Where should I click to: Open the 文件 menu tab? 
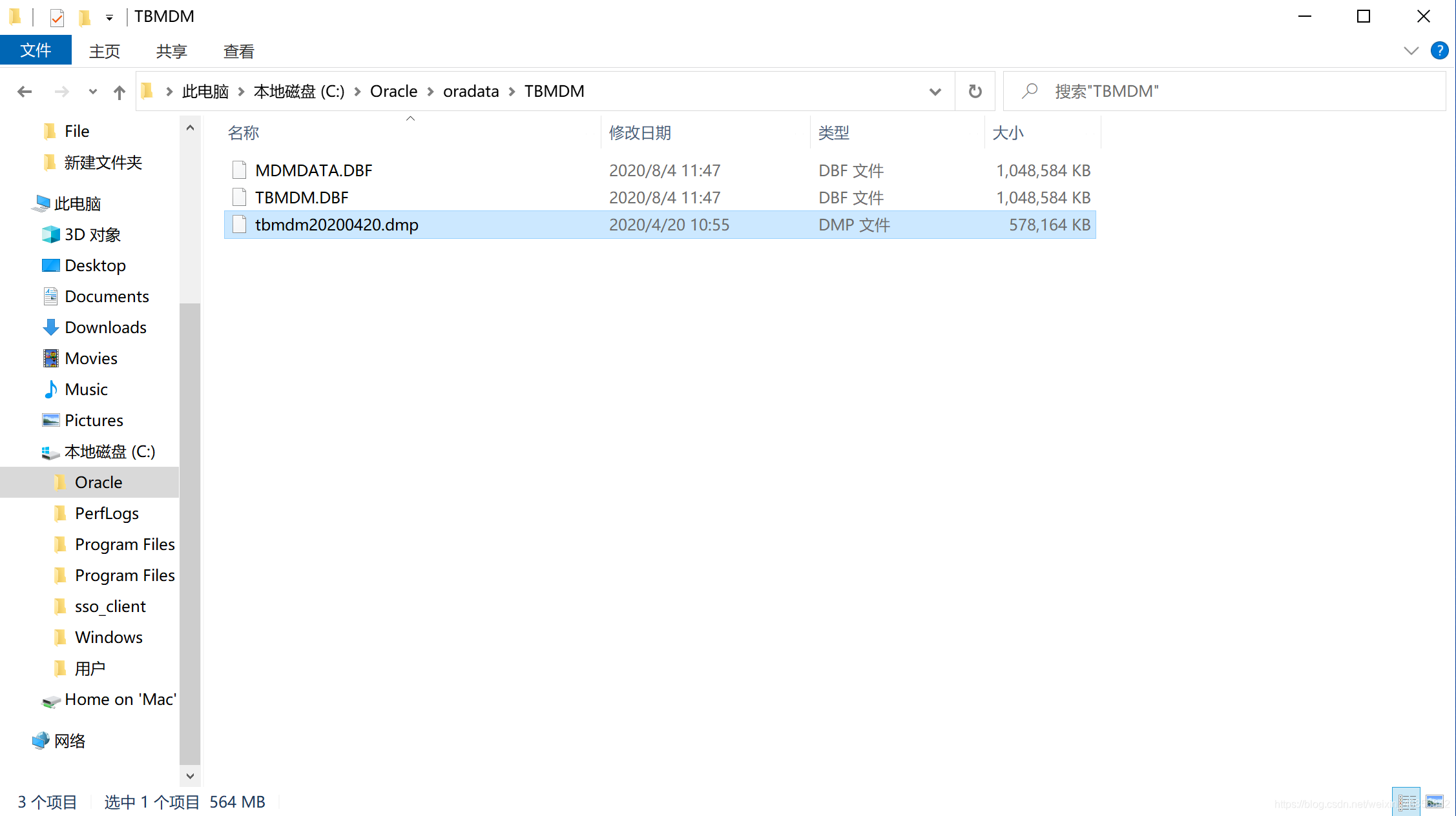36,51
